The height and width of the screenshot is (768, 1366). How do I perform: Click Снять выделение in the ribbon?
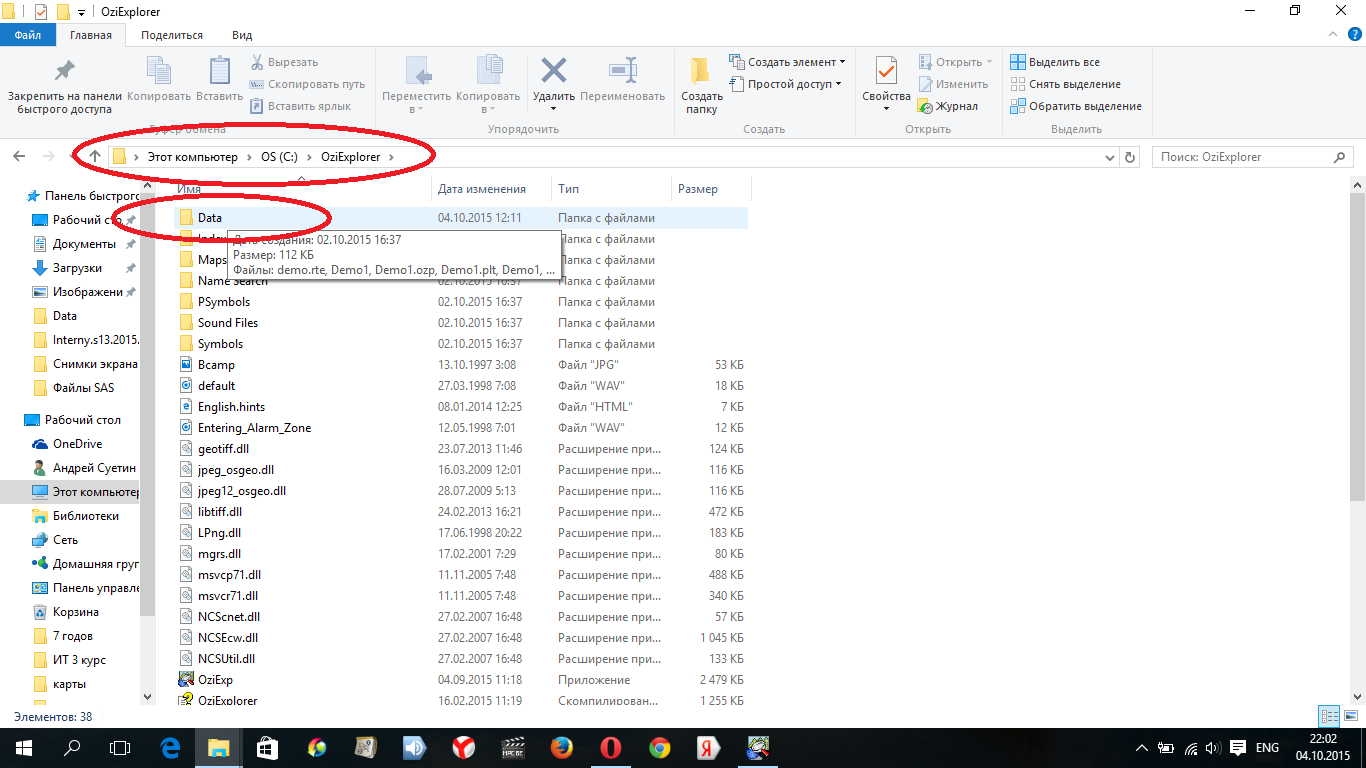tap(1065, 84)
